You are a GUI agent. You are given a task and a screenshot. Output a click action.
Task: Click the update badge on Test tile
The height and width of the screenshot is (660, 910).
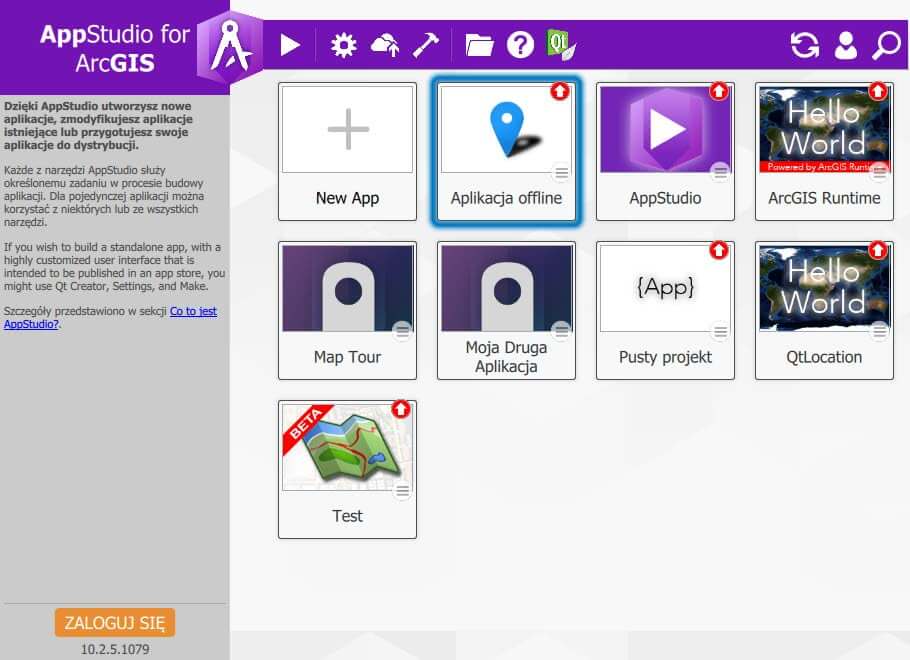point(401,409)
